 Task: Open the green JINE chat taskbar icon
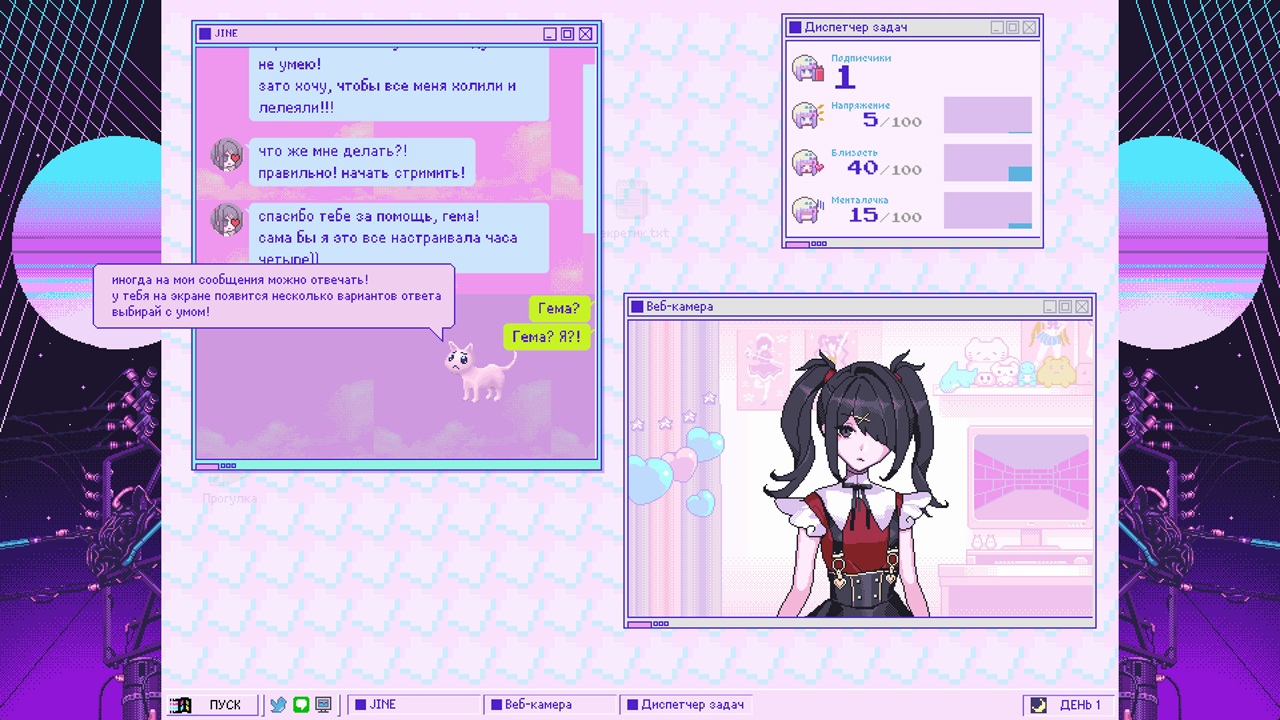pyautogui.click(x=301, y=705)
